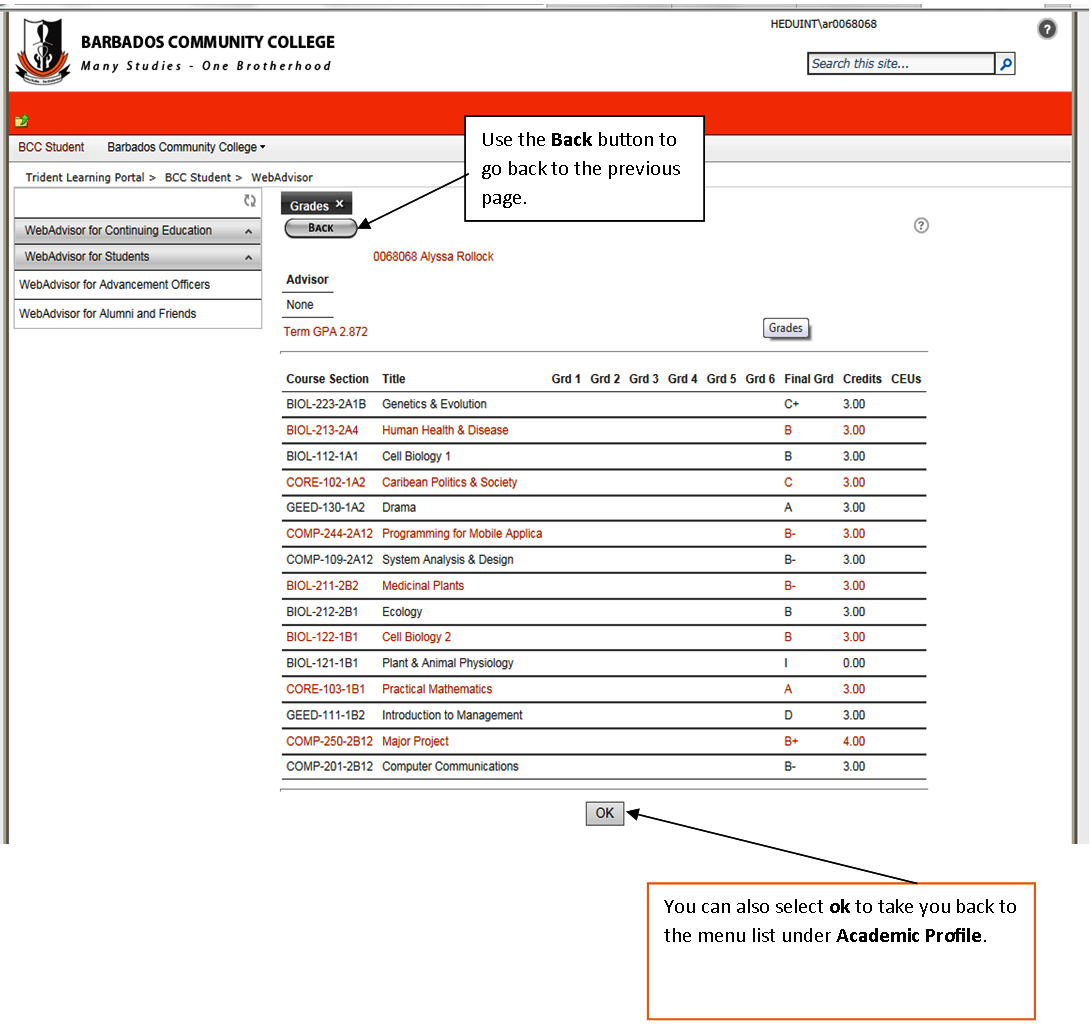
Task: Click the WebAdvisor breadcrumb link
Action: 282,177
